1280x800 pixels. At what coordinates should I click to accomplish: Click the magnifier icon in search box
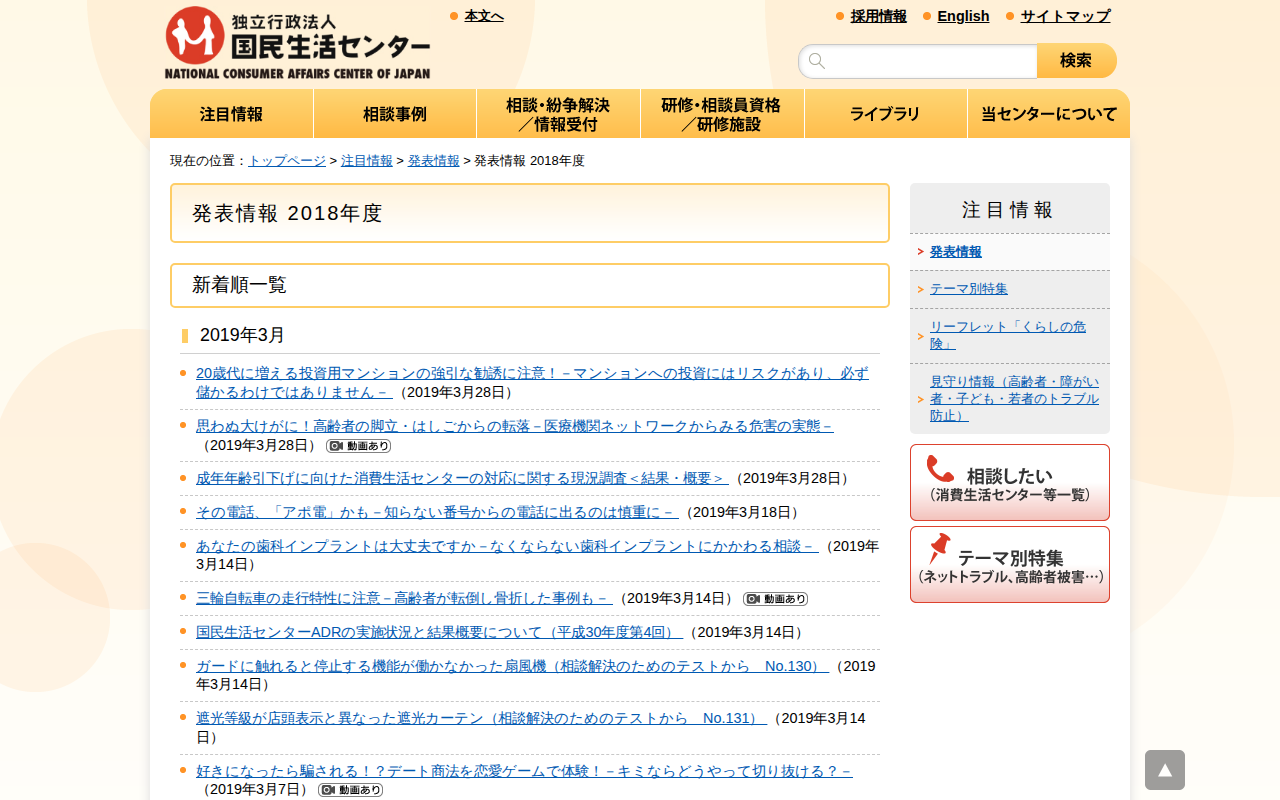coord(817,61)
